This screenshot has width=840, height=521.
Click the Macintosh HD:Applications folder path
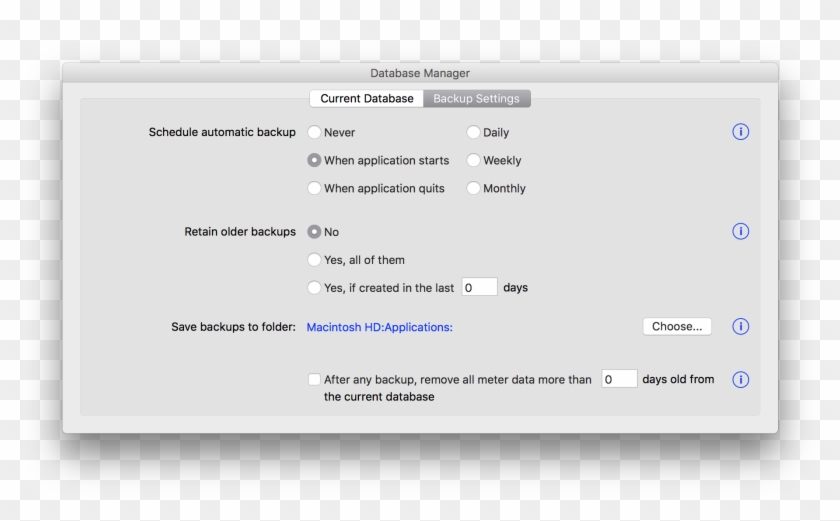tap(380, 327)
